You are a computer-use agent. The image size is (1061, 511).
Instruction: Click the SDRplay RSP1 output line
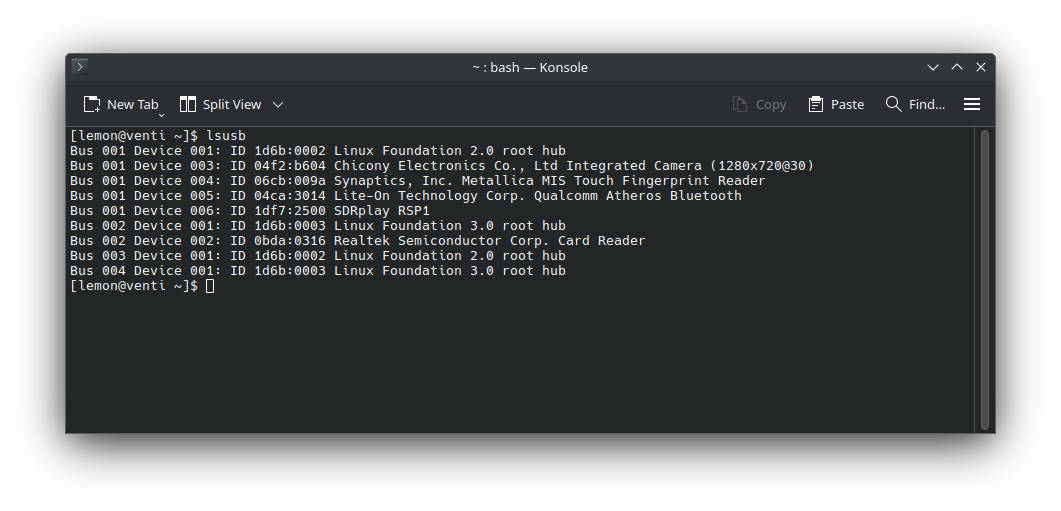point(250,210)
